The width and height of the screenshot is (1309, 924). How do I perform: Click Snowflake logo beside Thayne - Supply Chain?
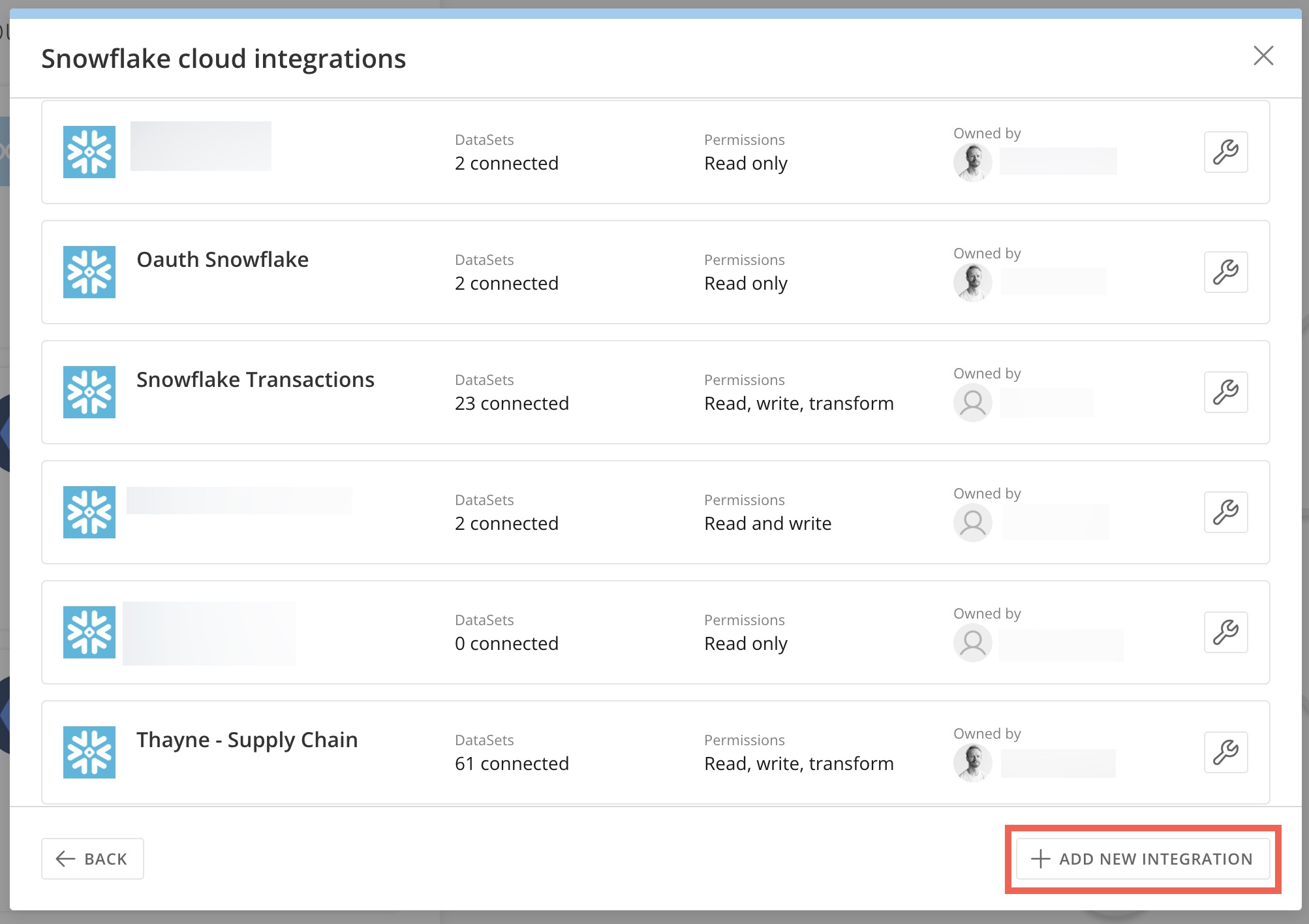coord(89,752)
